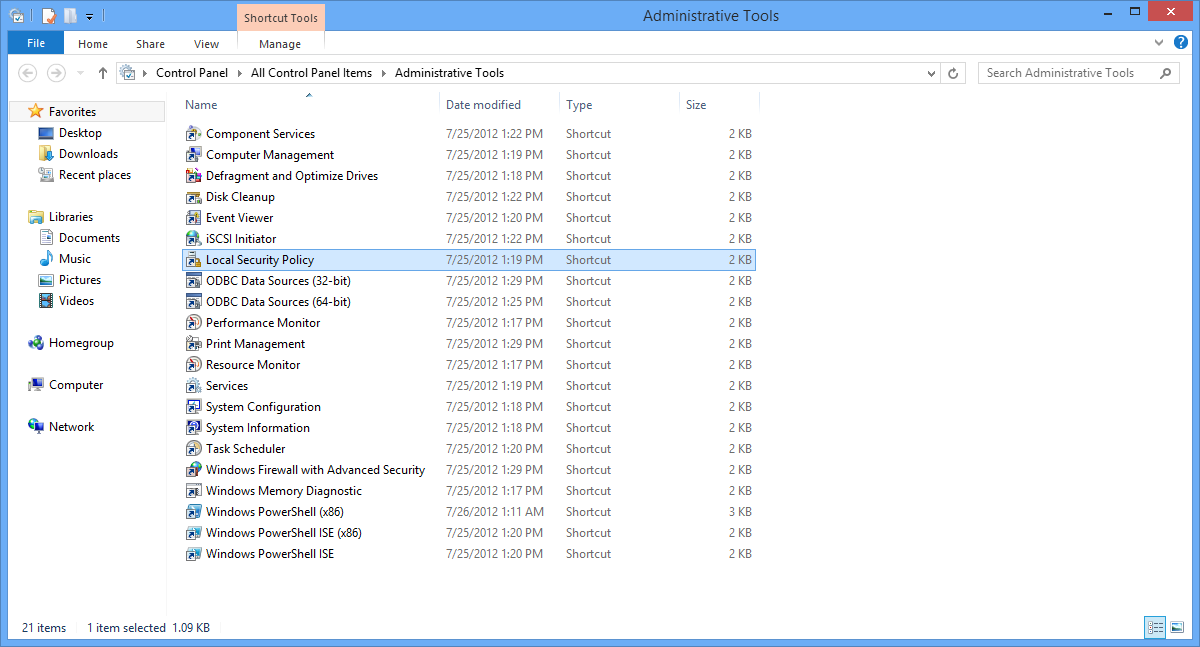The width and height of the screenshot is (1200, 647).
Task: Select the ODBC Data Sources (64-bit) icon
Action: tap(194, 302)
